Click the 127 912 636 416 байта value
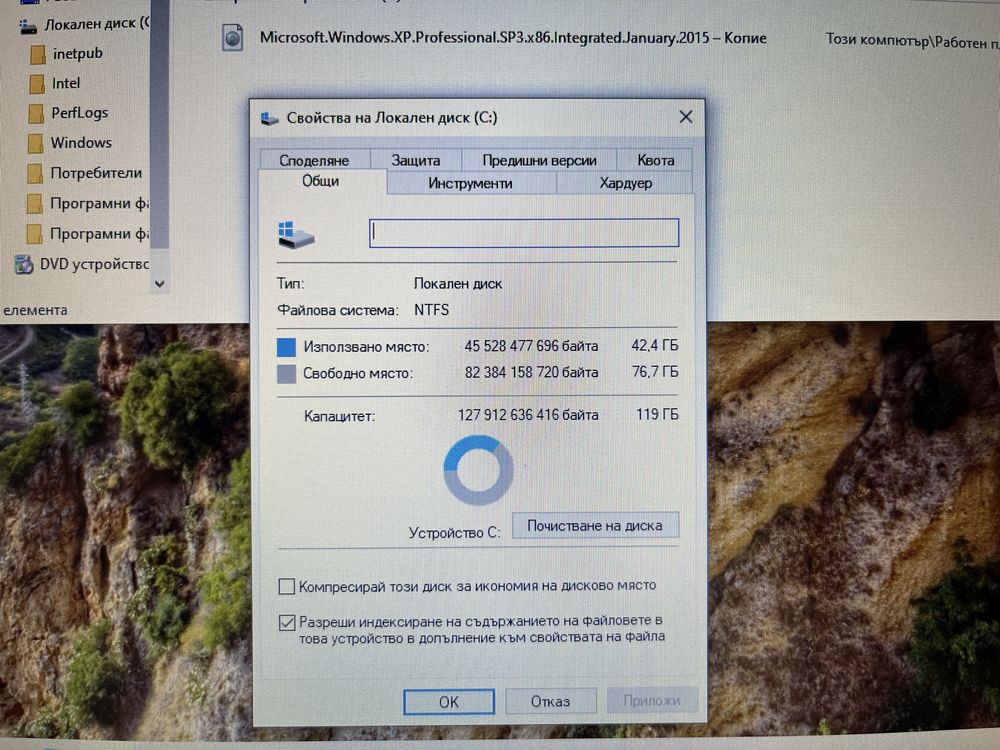 tap(528, 415)
